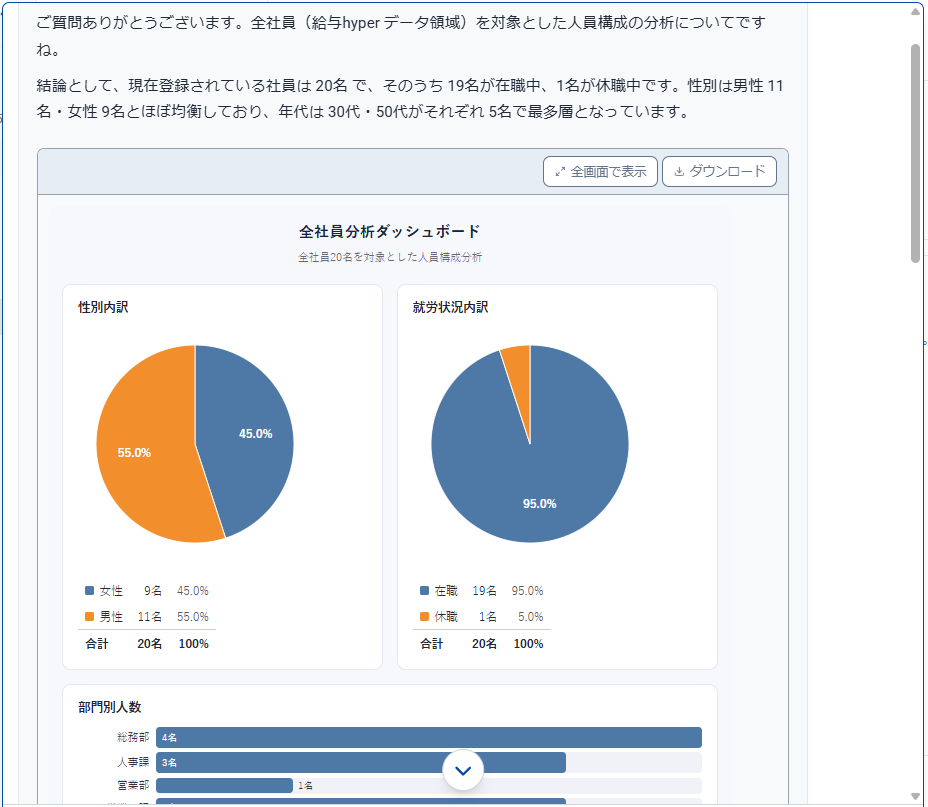Viewport: 928px width, 807px height.
Task: Click the 営業部 department label
Action: coord(133,786)
